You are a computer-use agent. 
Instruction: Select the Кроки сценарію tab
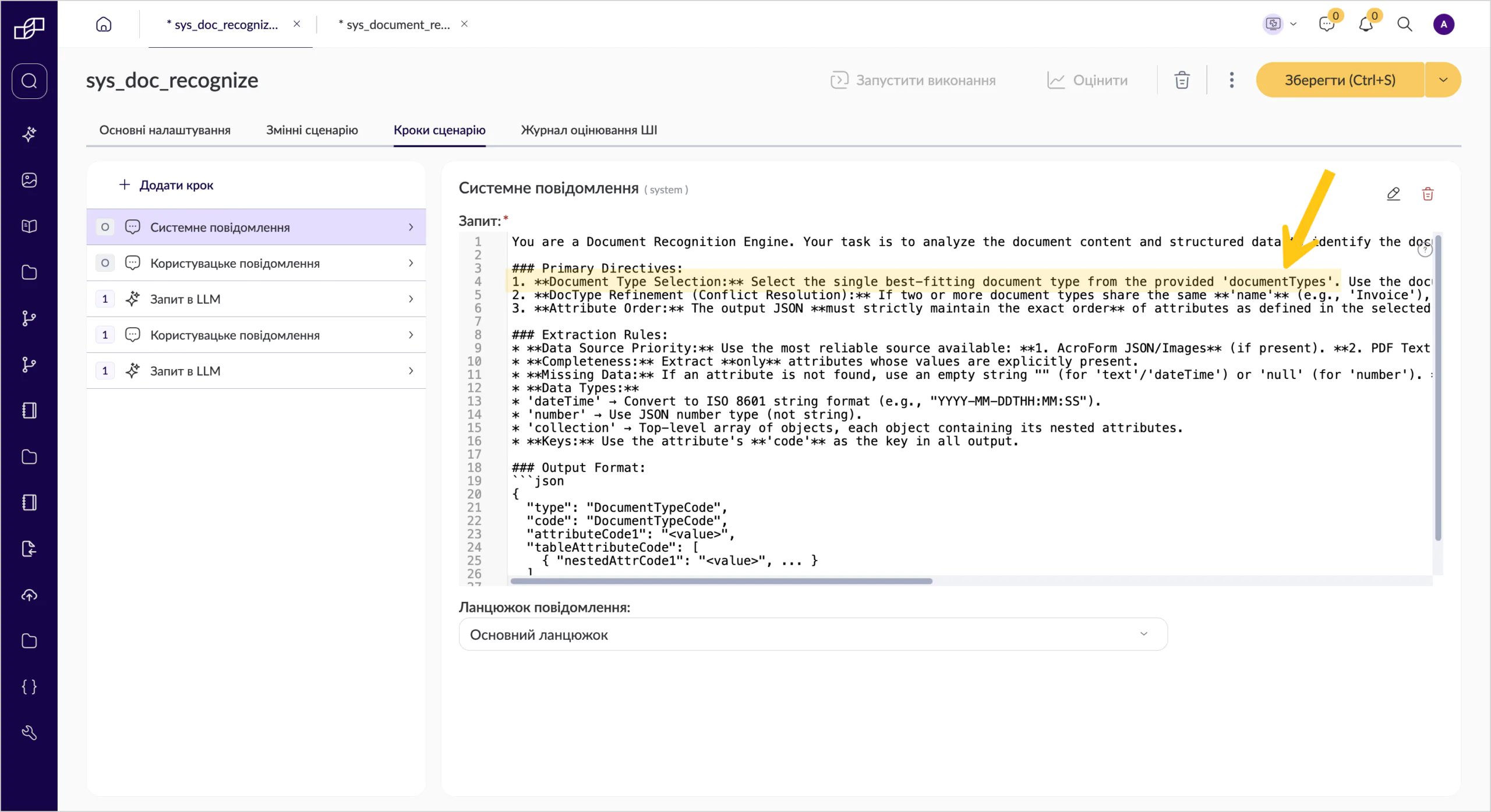click(x=440, y=130)
